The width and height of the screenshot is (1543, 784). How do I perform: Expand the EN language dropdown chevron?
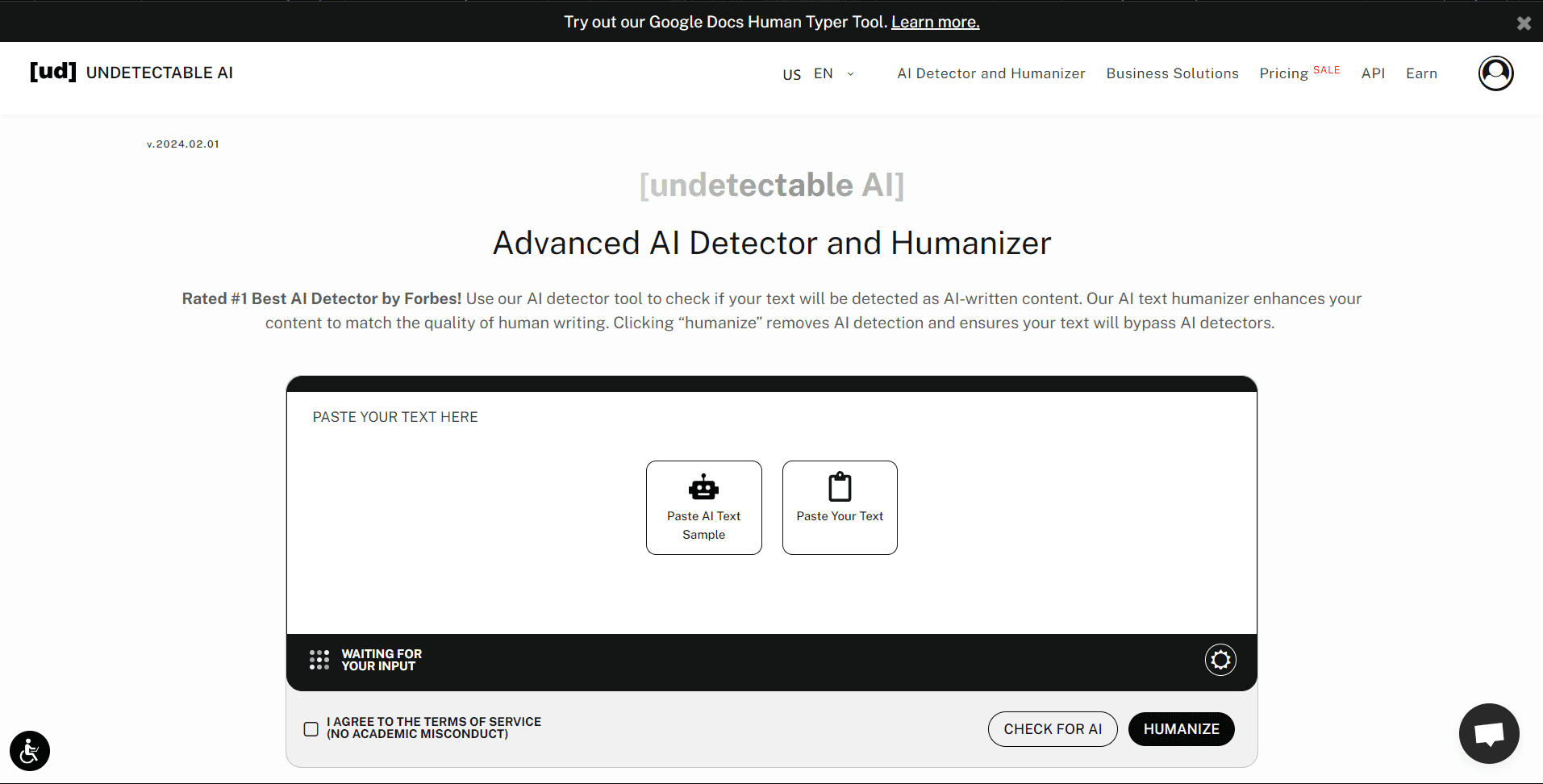(850, 74)
